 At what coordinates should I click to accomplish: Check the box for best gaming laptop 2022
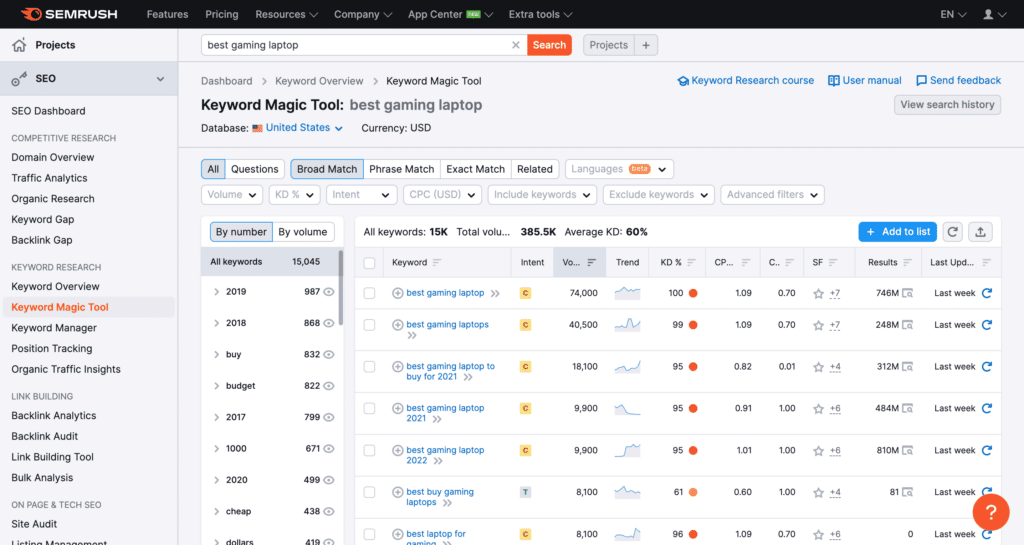click(x=370, y=450)
